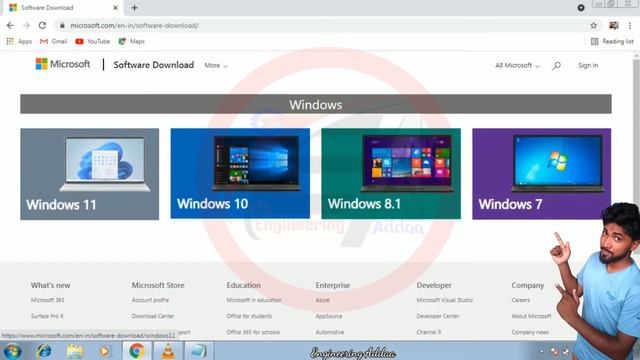This screenshot has width=640, height=360.
Task: Bookmark this page with the star icon
Action: (x=593, y=25)
